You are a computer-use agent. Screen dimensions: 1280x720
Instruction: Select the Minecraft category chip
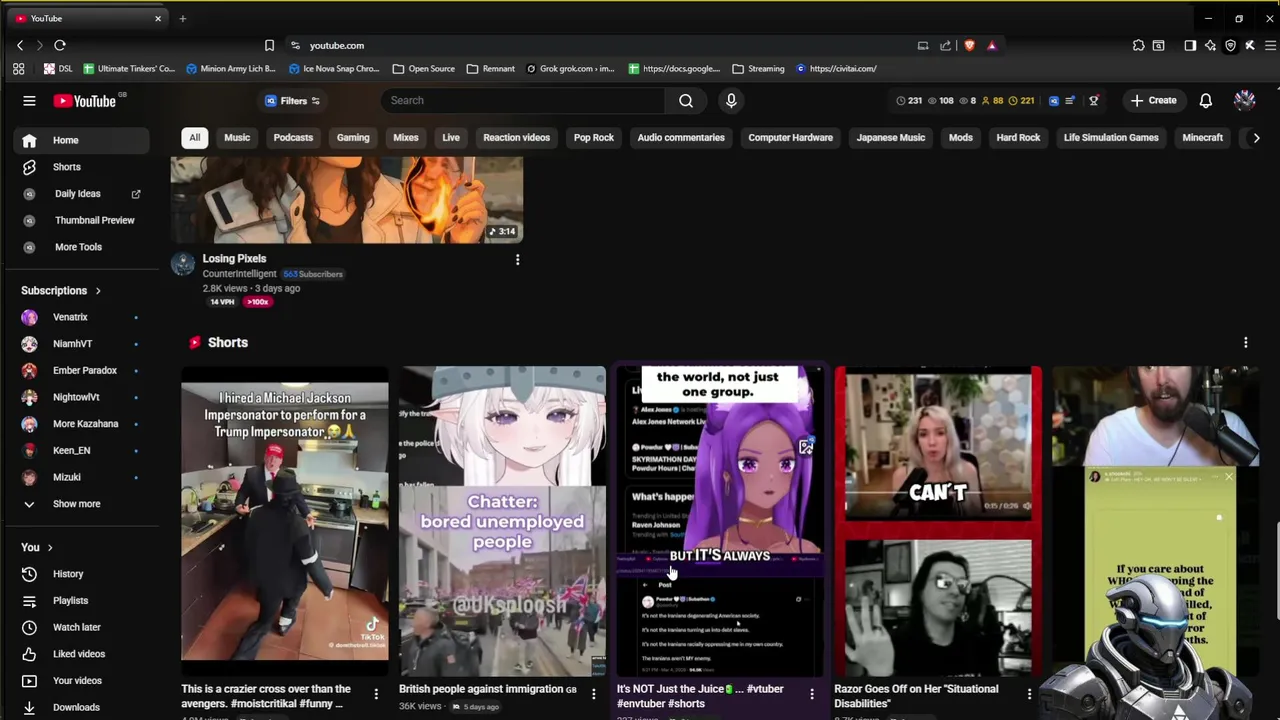coord(1202,138)
